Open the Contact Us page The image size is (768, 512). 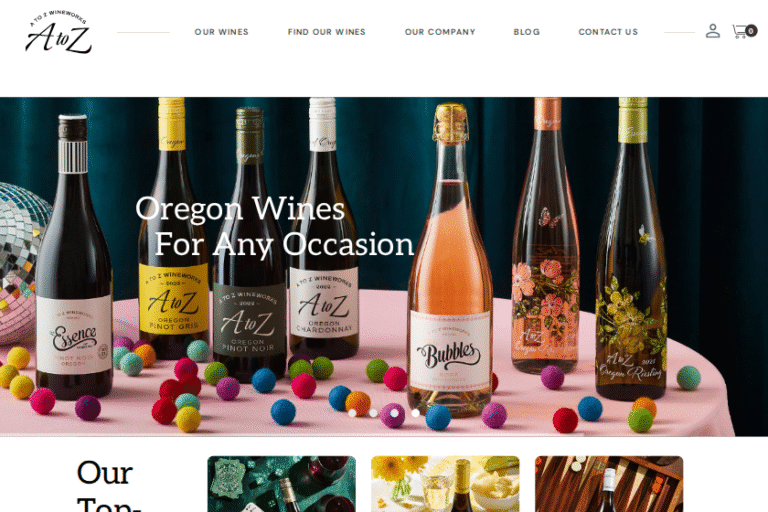tap(608, 32)
